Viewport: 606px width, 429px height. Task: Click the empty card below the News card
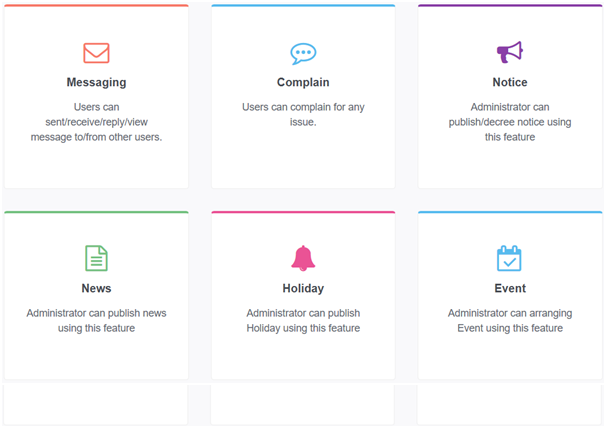click(x=95, y=405)
